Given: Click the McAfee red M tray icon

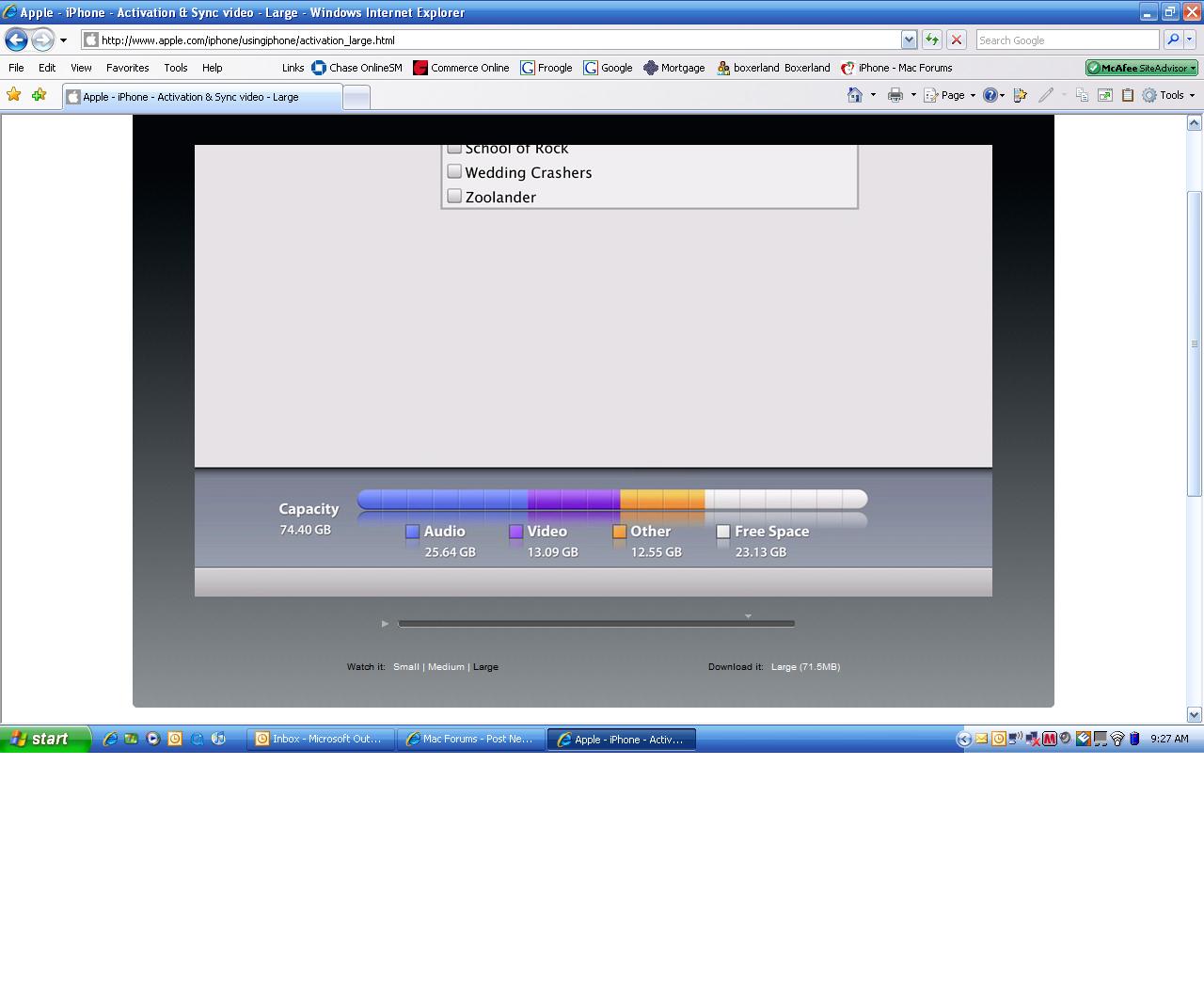Looking at the screenshot, I should (x=1049, y=739).
